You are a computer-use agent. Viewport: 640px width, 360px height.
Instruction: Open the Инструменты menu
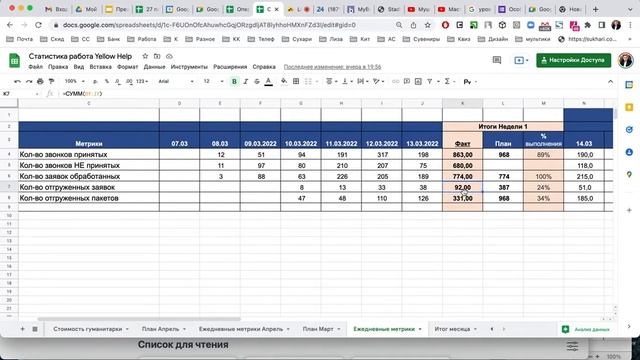tap(189, 67)
